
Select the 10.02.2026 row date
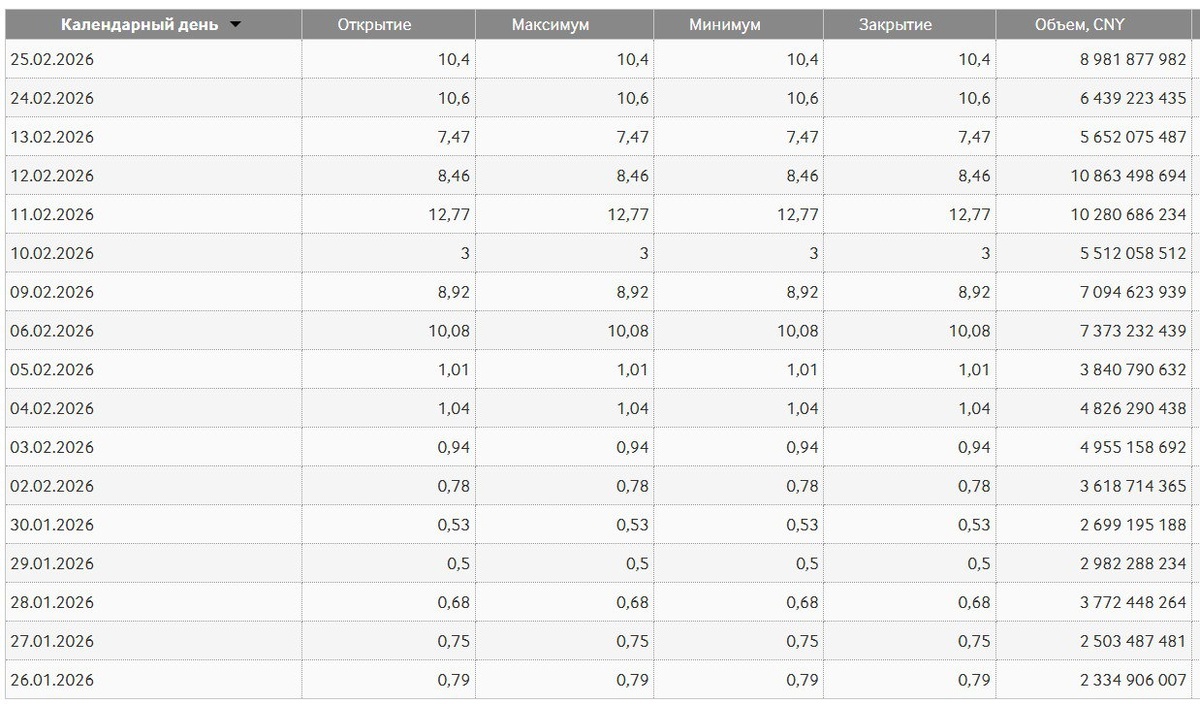(52, 253)
